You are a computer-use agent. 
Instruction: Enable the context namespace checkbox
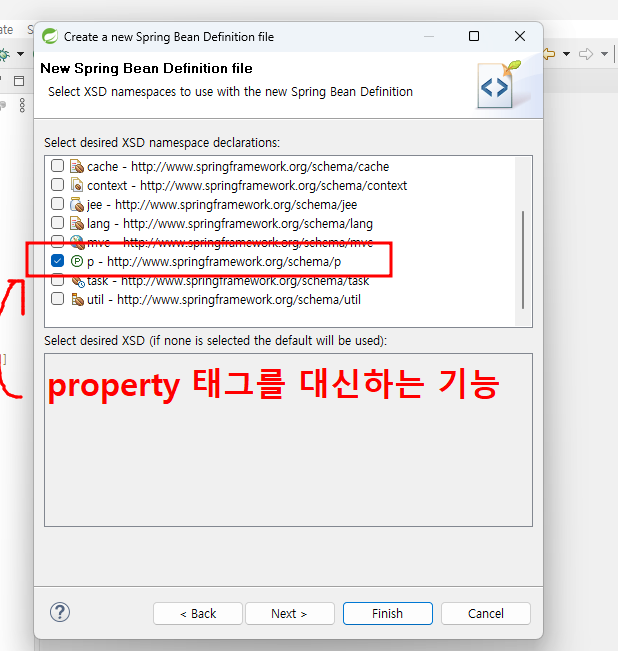(57, 185)
